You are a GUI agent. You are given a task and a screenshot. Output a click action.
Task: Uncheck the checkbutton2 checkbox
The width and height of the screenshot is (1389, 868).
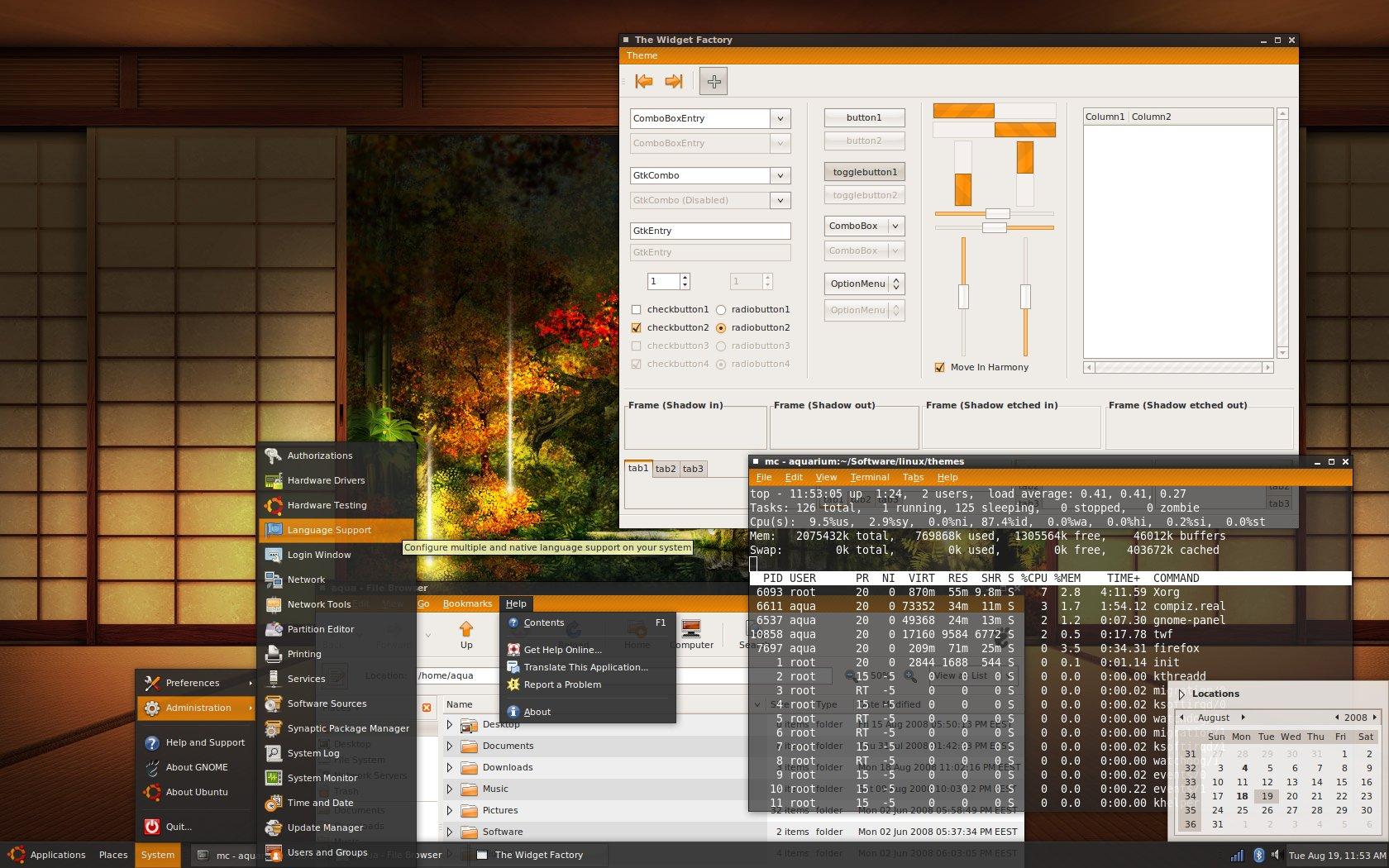click(636, 327)
